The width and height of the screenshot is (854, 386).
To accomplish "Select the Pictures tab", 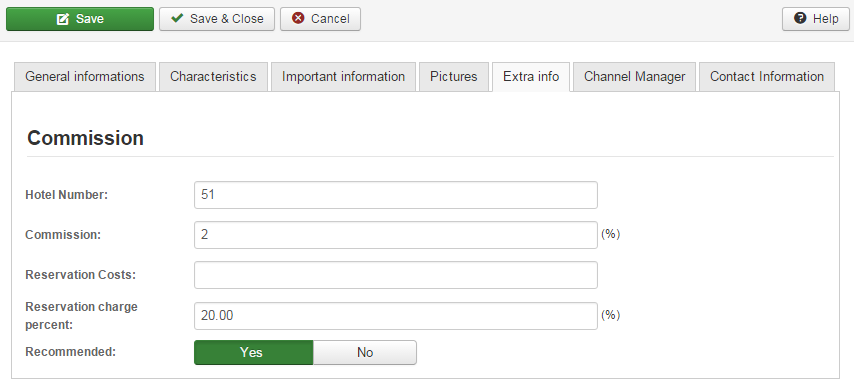I will [x=454, y=77].
